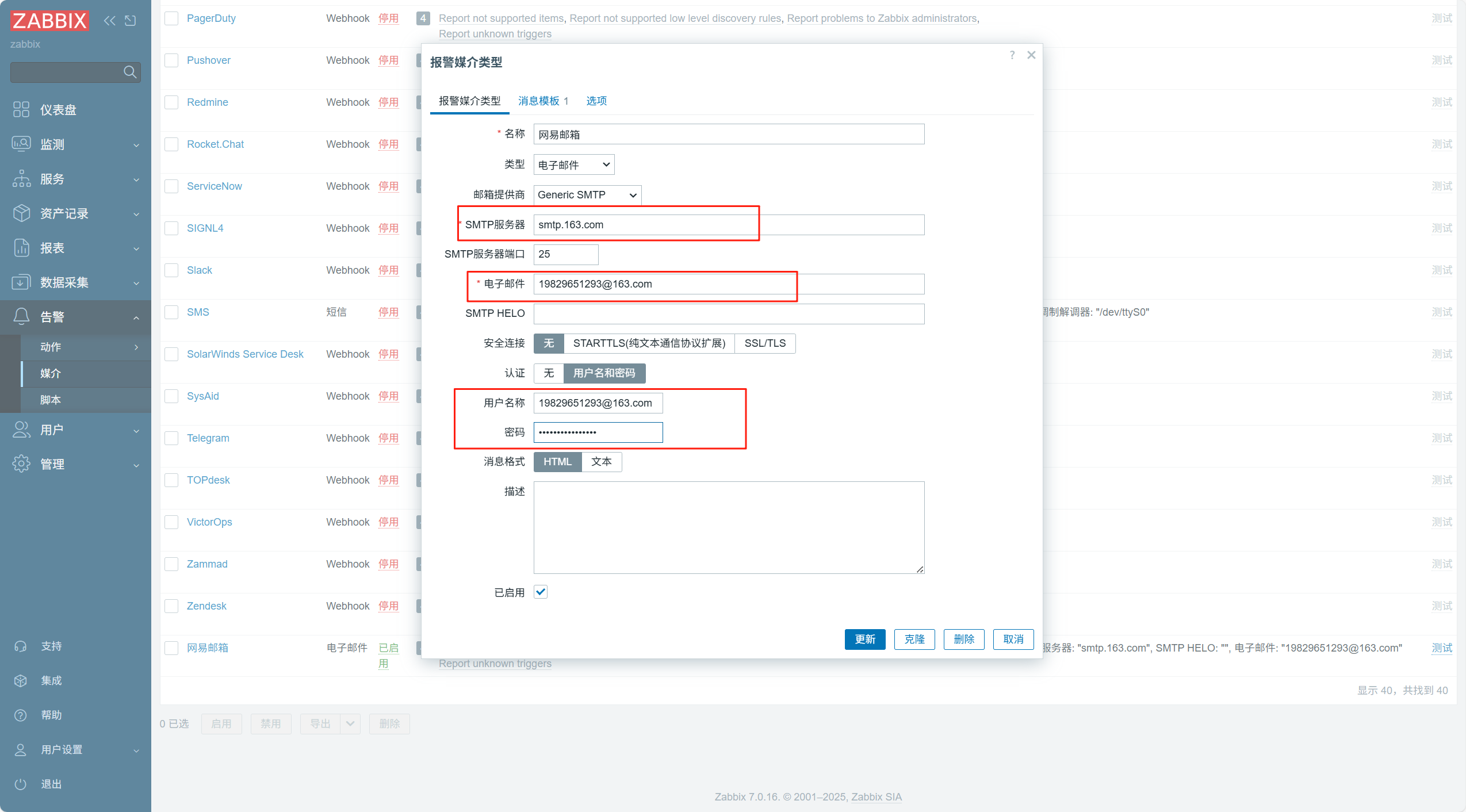
Task: Select the Redmine row checkbox
Action: click(x=171, y=102)
